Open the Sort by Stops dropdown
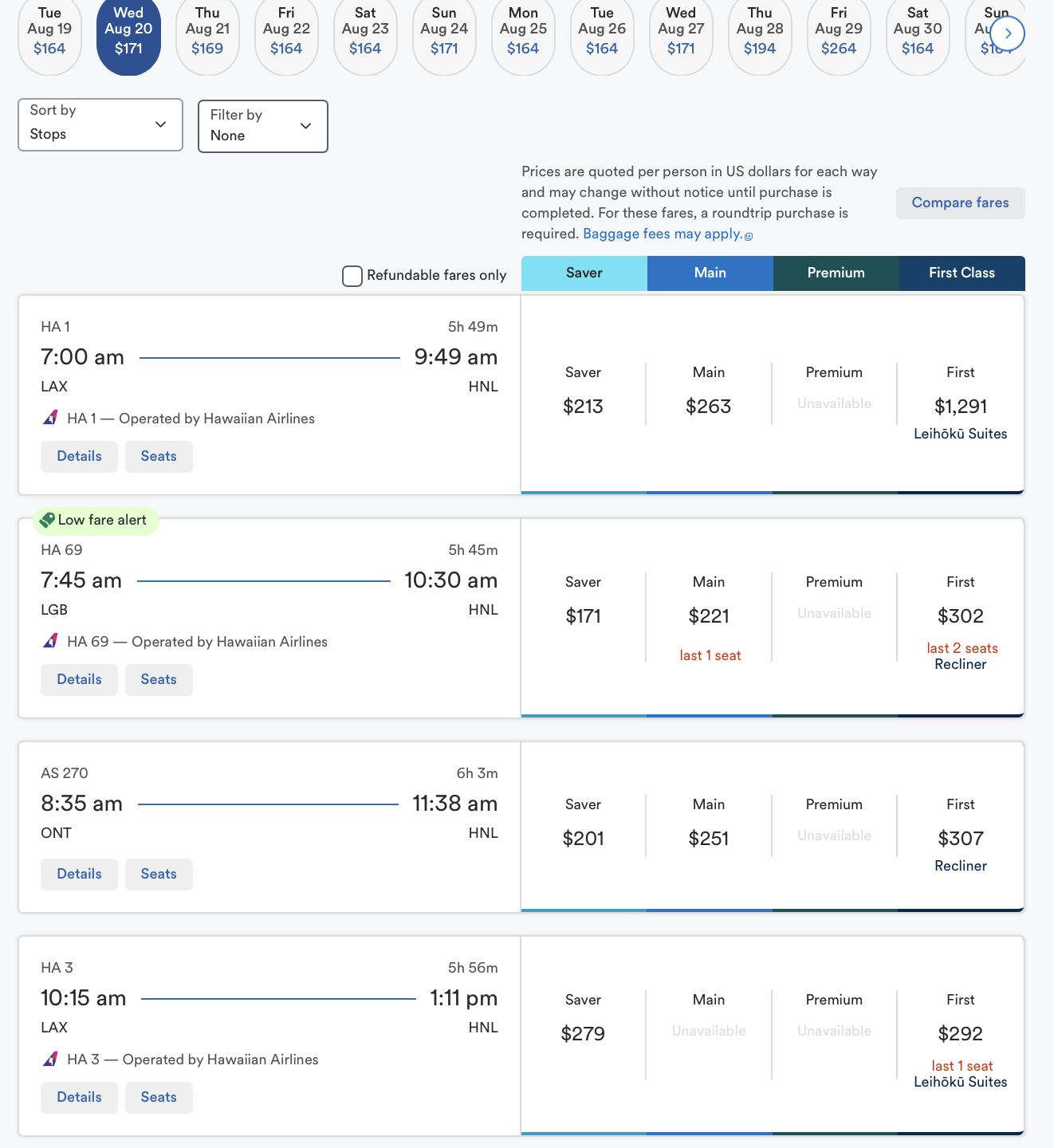The image size is (1054, 1148). 100,124
